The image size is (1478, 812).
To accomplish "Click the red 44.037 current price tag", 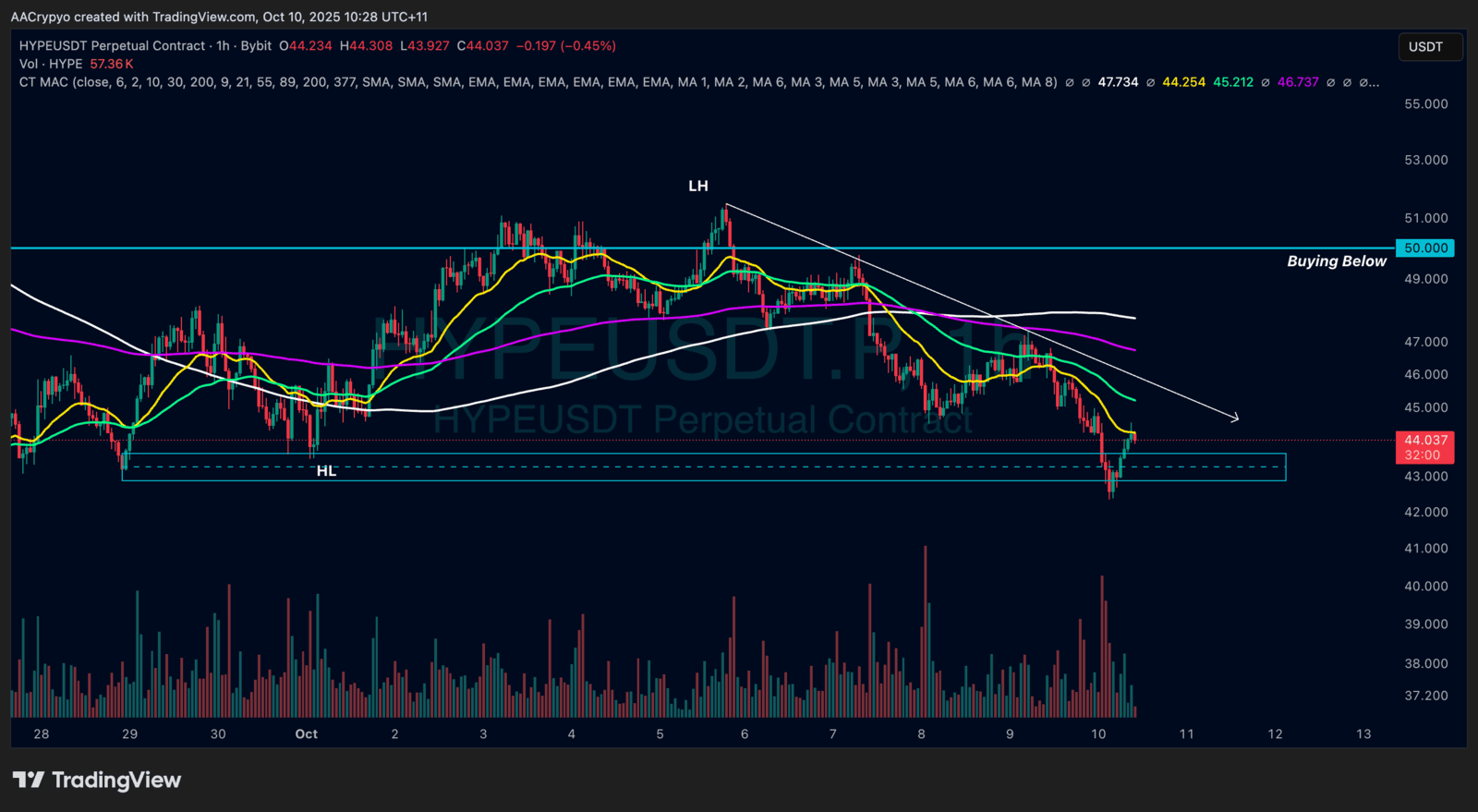I will point(1426,441).
